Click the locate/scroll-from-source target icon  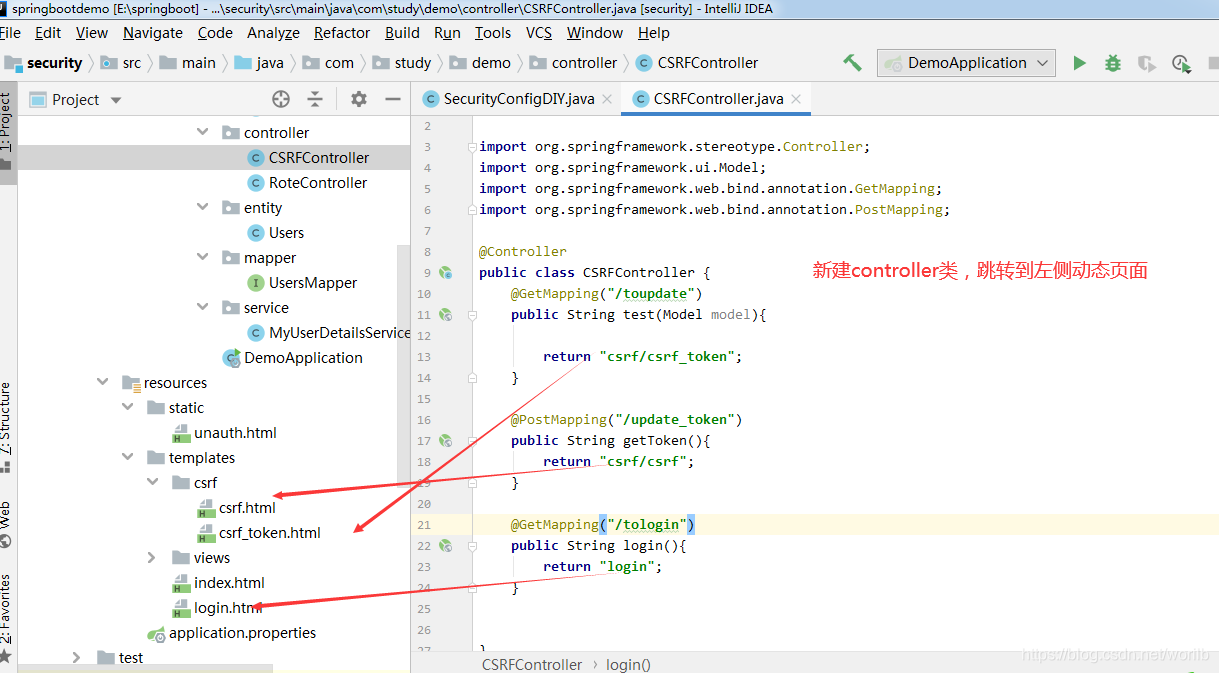pos(281,99)
